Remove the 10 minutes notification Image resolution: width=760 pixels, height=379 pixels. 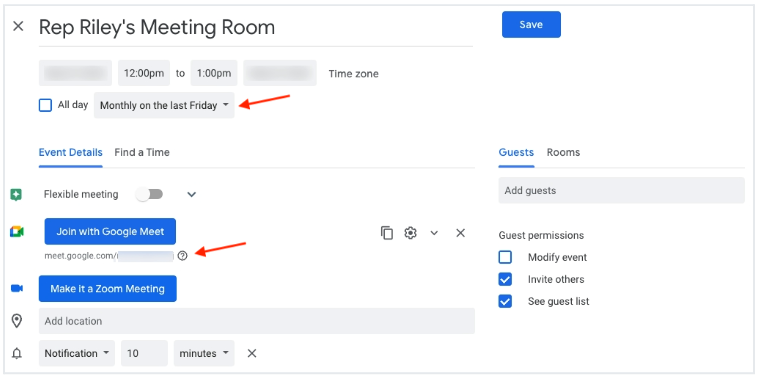coord(252,353)
